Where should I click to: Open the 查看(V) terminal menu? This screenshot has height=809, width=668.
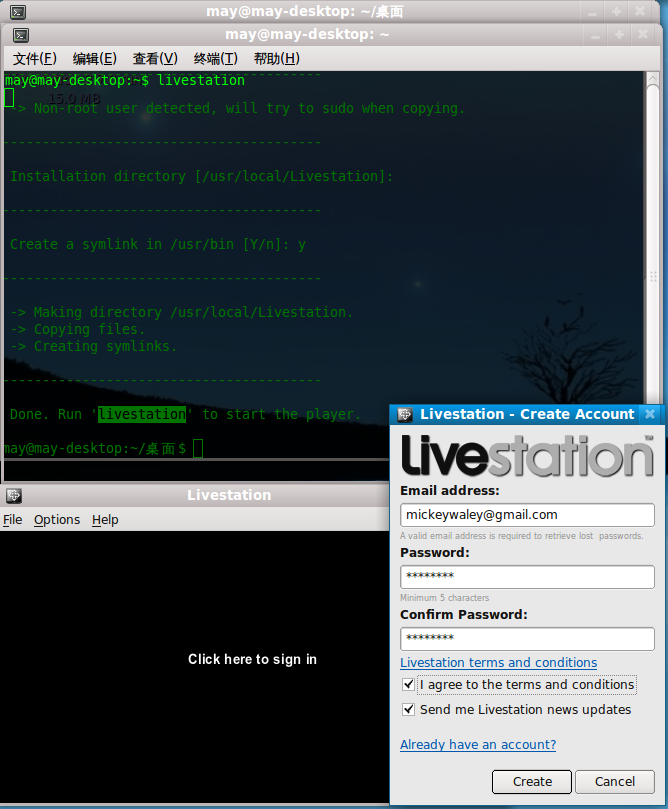coord(155,59)
